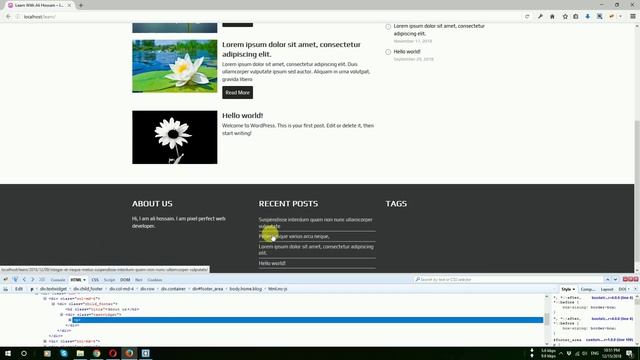Activate the Firebug element inspector icon

point(15,280)
